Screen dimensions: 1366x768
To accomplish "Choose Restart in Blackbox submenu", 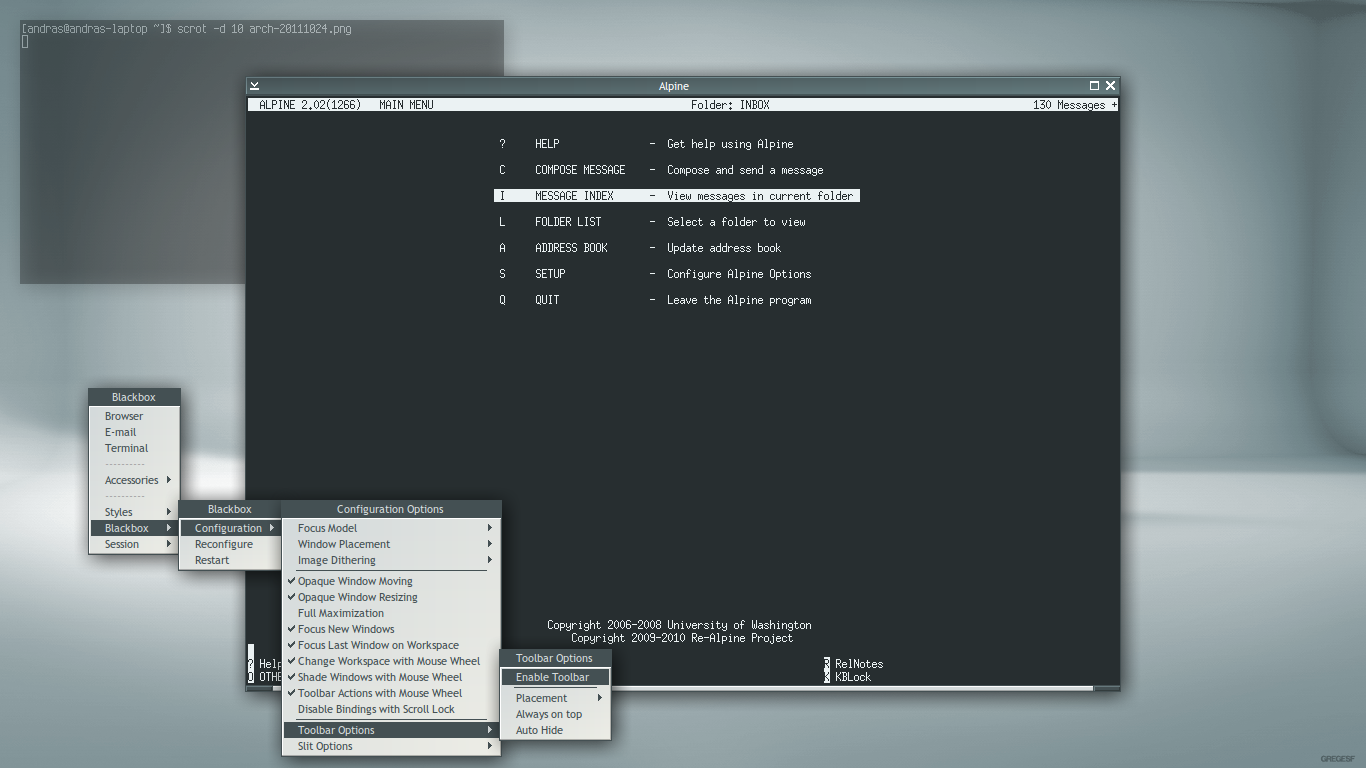I will [x=229, y=560].
